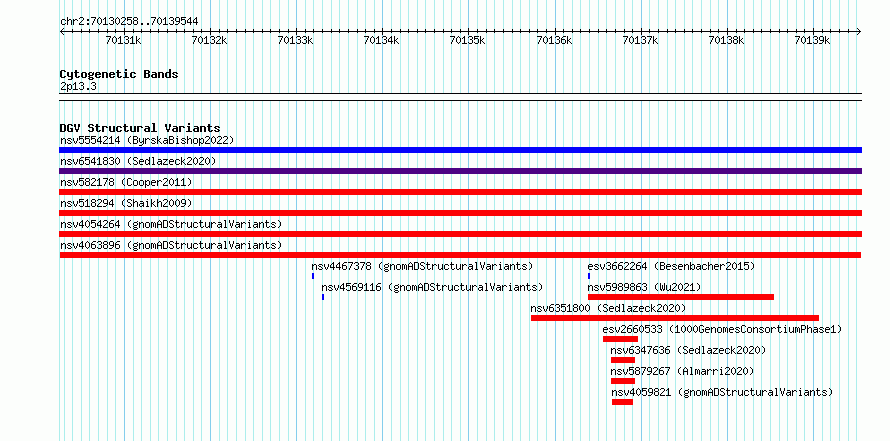The image size is (890, 441).
Task: Click the nsv4569116 (gnomADStructuralVariants) label
Action: click(433, 287)
